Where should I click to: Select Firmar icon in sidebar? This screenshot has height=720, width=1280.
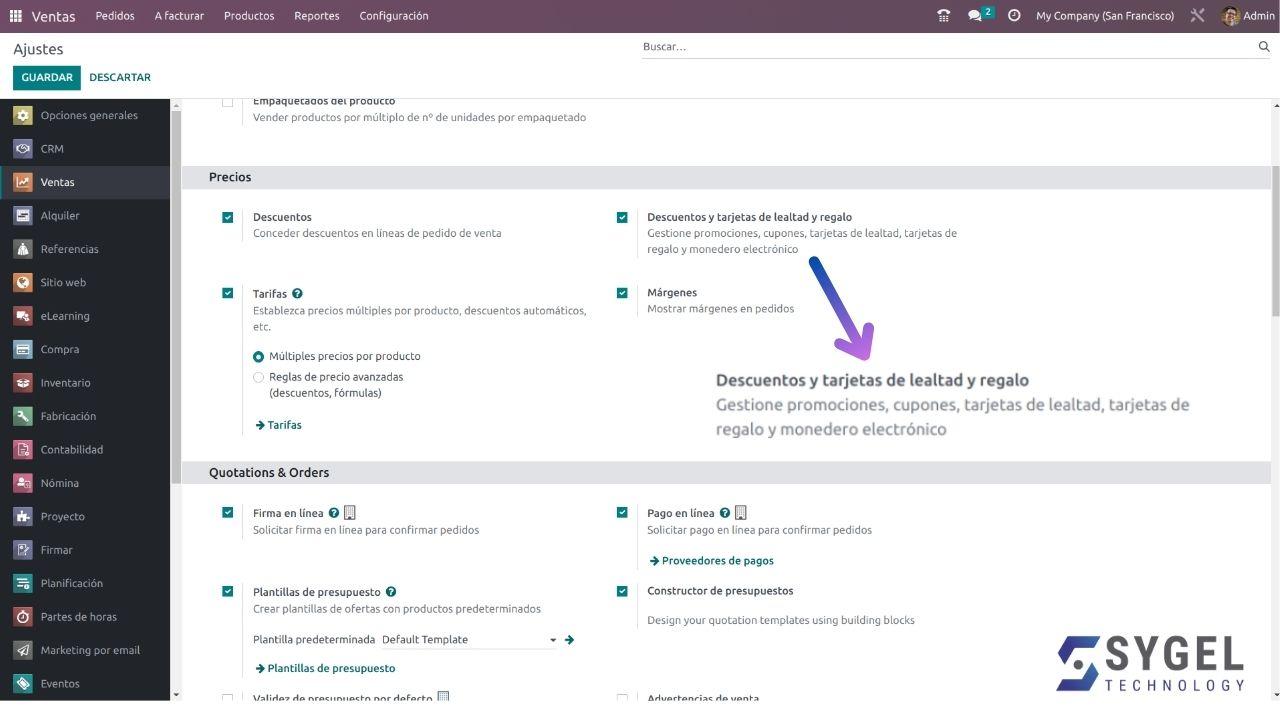coord(23,550)
